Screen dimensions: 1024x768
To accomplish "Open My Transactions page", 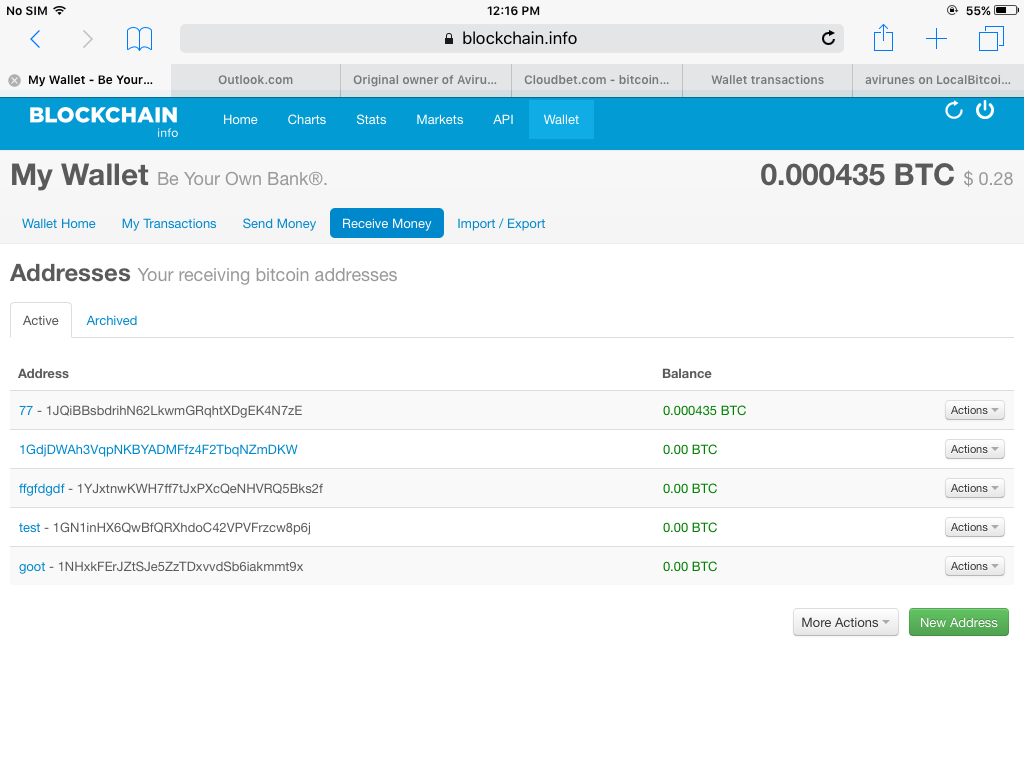I will tap(169, 224).
